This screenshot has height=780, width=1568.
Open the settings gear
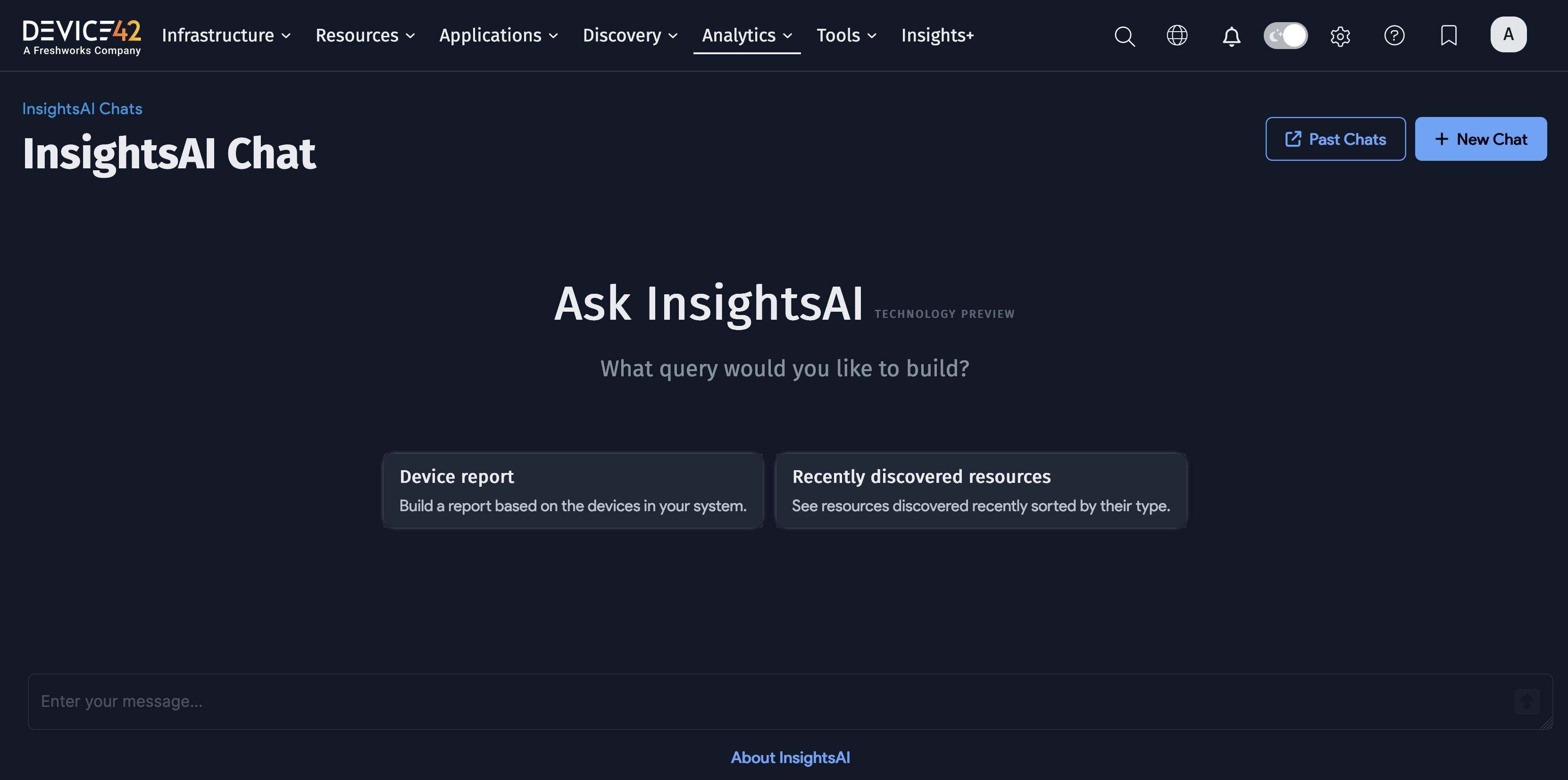coord(1340,36)
